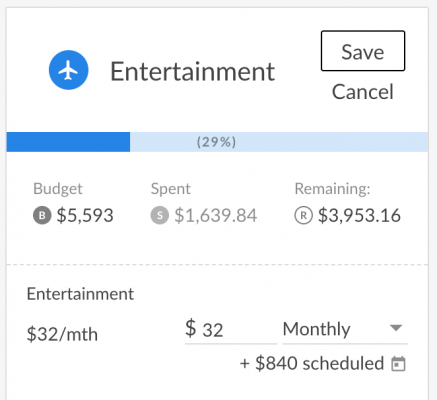The image size is (437, 400).
Task: Save the Entertainment budget changes
Action: click(363, 51)
